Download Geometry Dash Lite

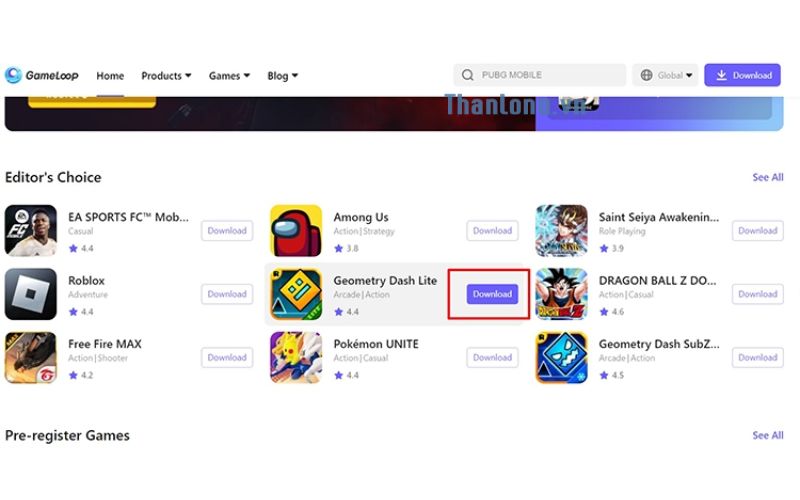click(492, 294)
